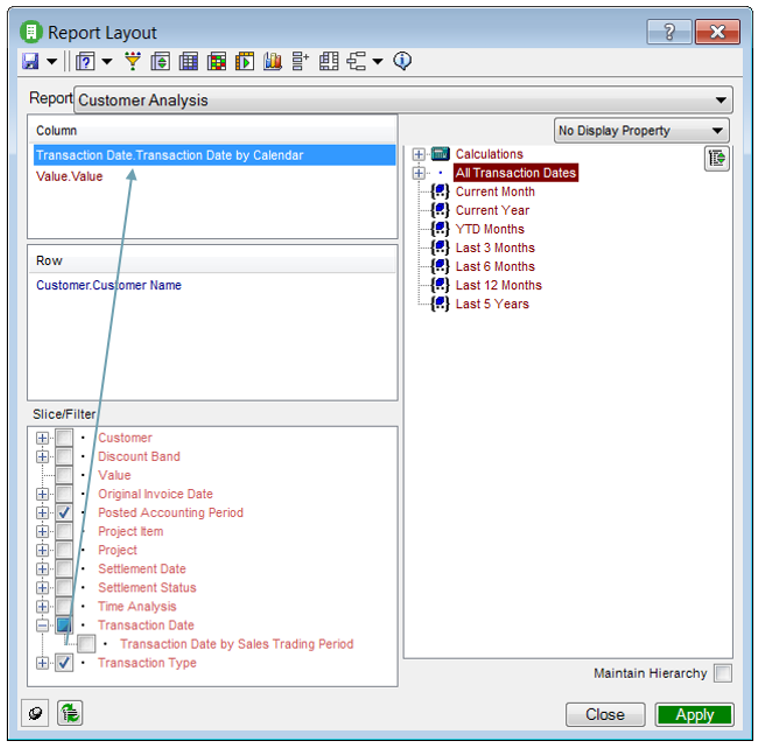Select the Last 3 Months set
Image resolution: width=759 pixels, height=747 pixels.
(495, 248)
